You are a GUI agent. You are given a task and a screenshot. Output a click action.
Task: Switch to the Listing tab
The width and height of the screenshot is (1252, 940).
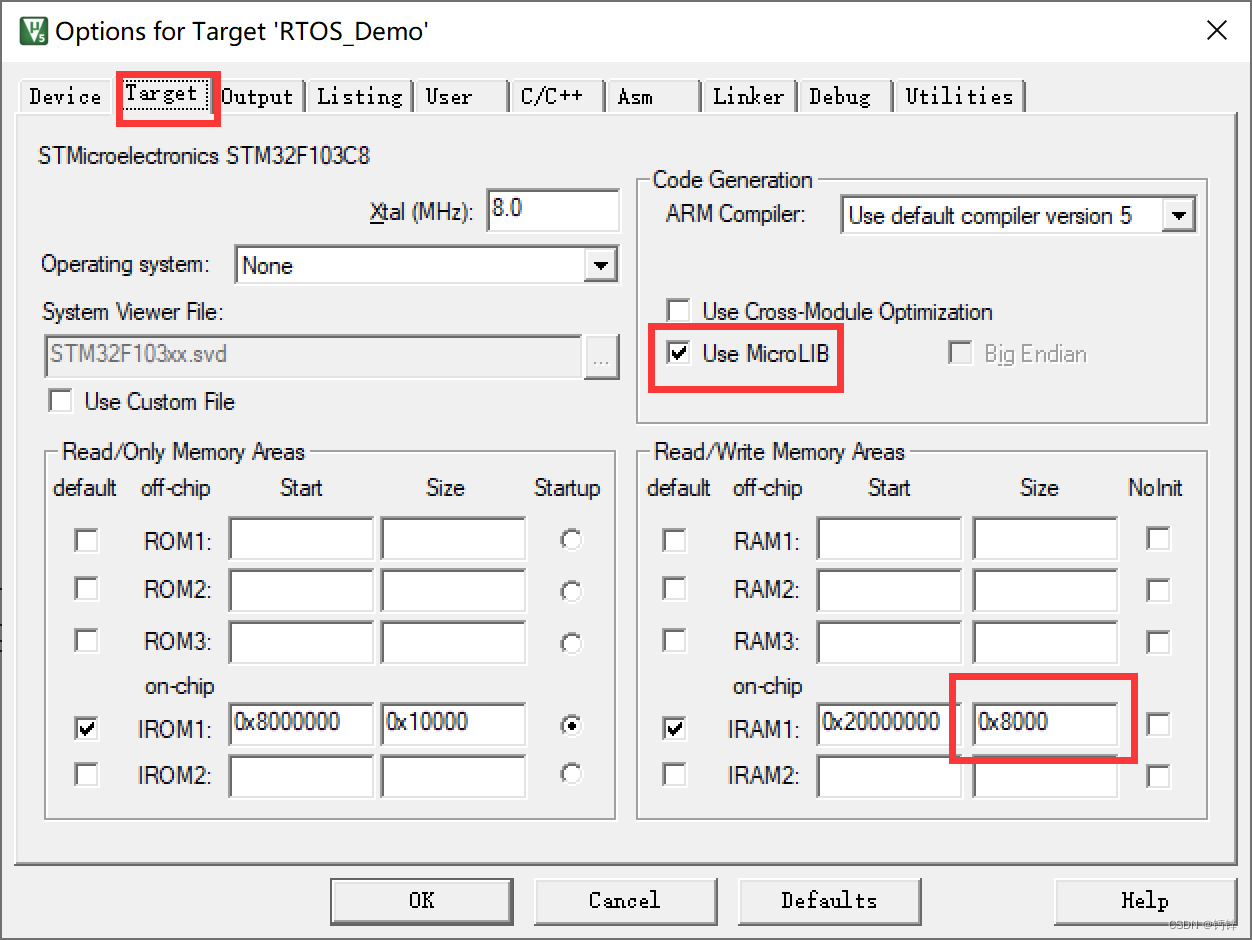359,96
